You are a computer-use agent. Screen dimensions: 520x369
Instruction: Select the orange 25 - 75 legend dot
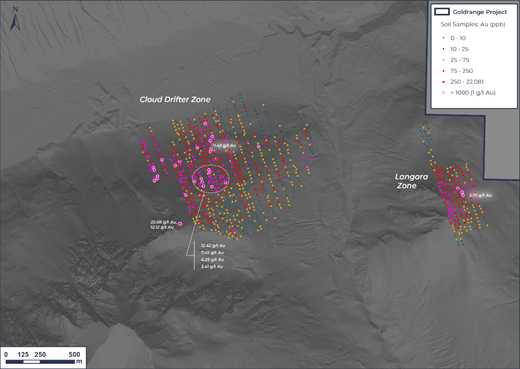tap(444, 60)
